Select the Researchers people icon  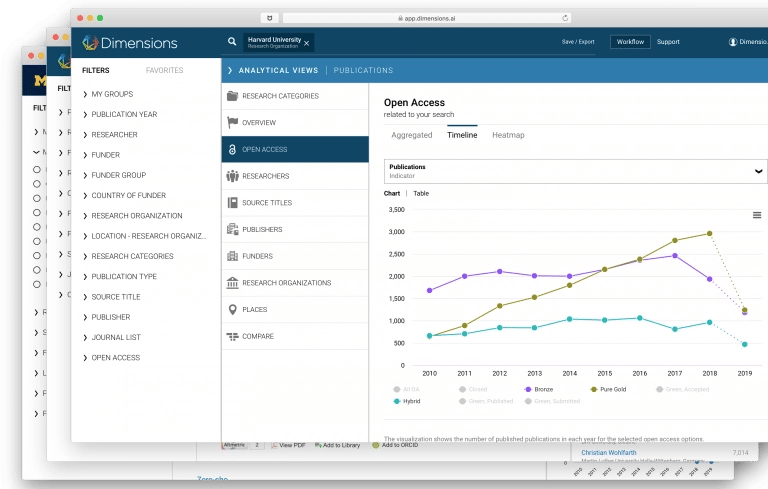point(233,176)
